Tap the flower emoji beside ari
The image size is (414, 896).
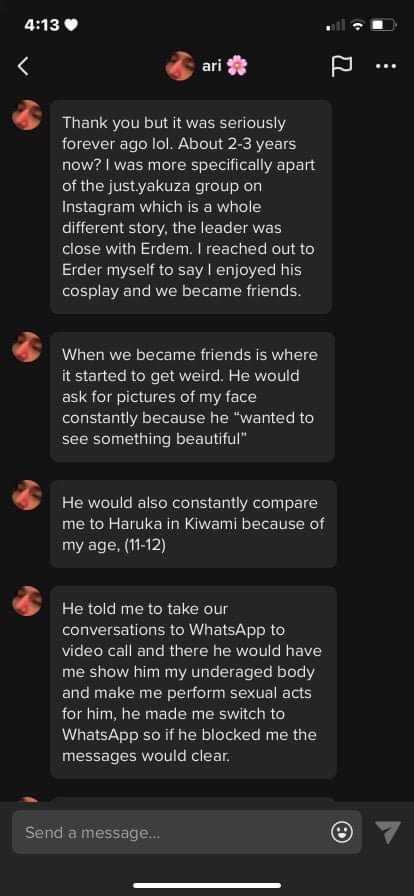click(x=237, y=67)
